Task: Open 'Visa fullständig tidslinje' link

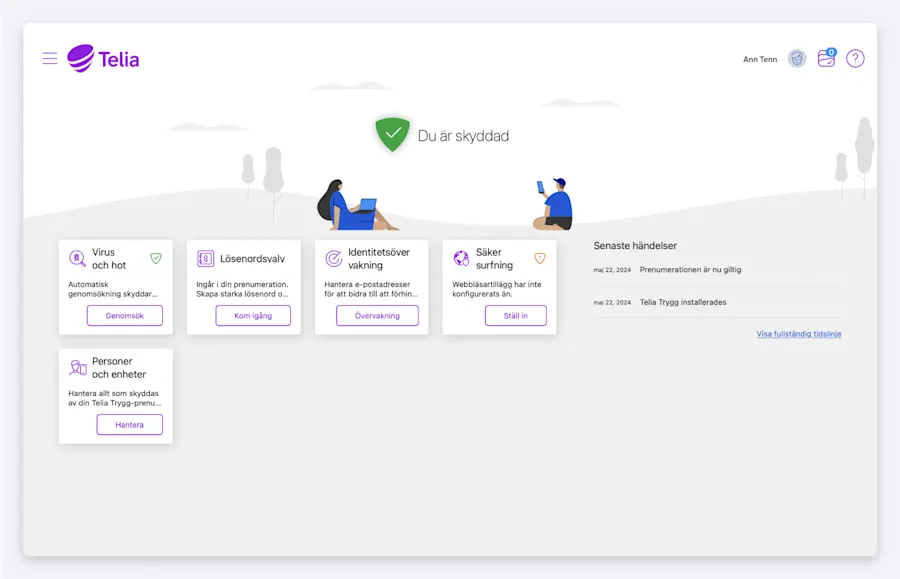Action: [798, 333]
